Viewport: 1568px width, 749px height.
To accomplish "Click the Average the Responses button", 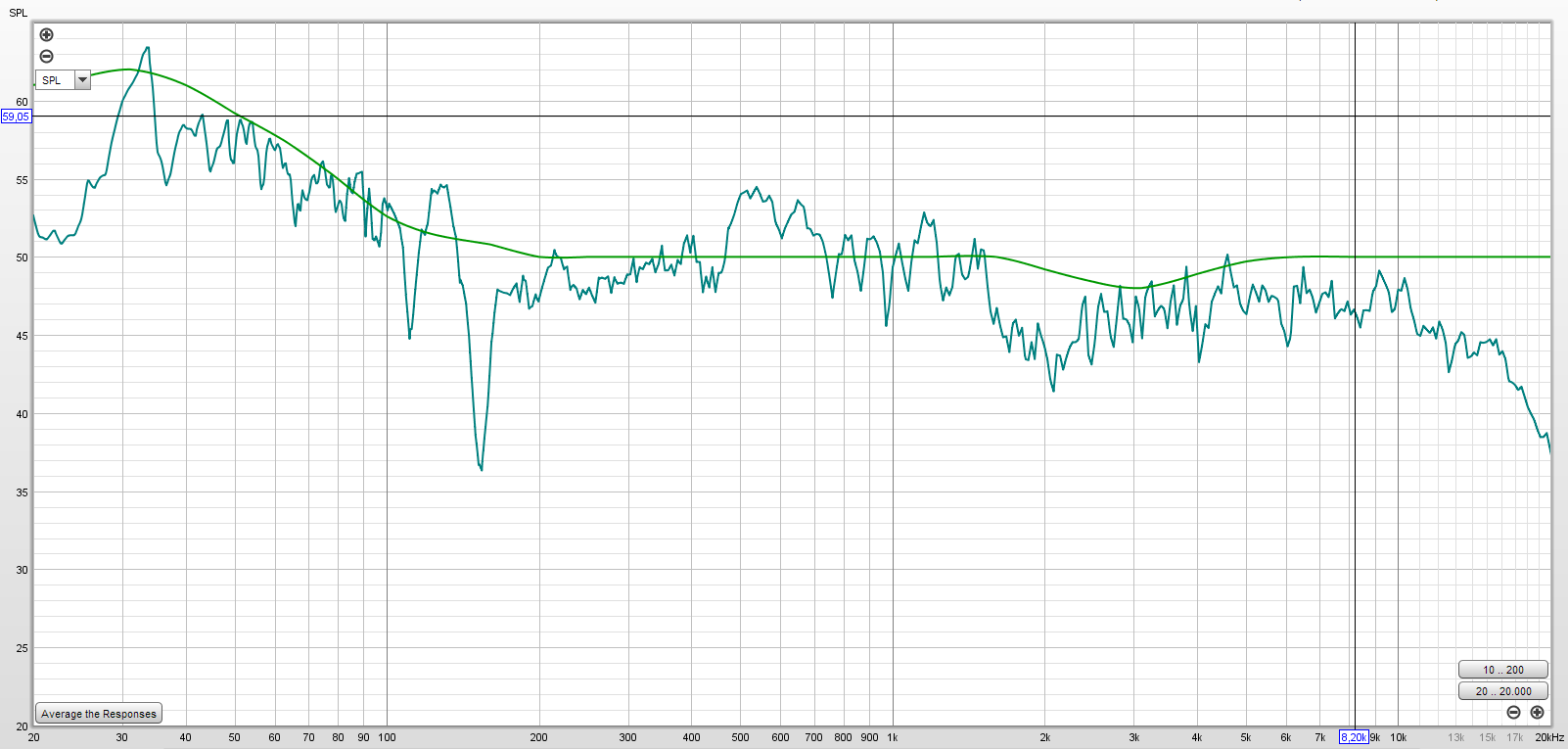I will tap(99, 714).
